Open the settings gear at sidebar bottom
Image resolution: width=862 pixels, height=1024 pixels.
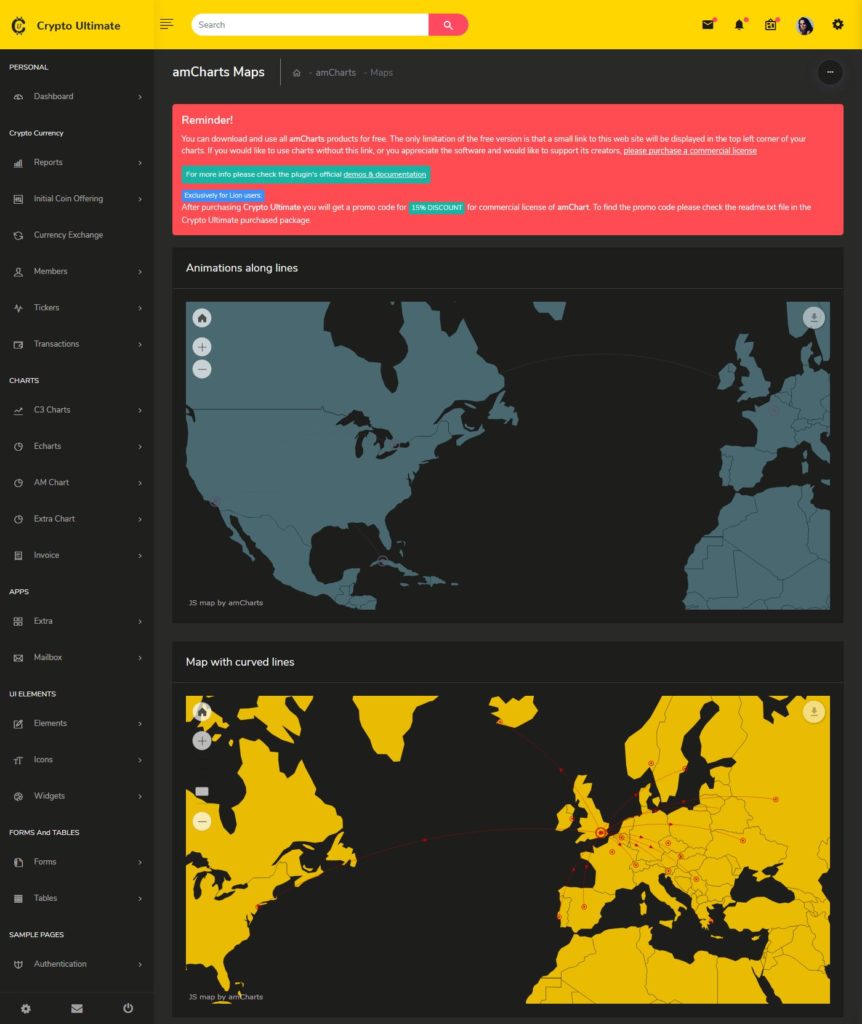click(x=25, y=1008)
